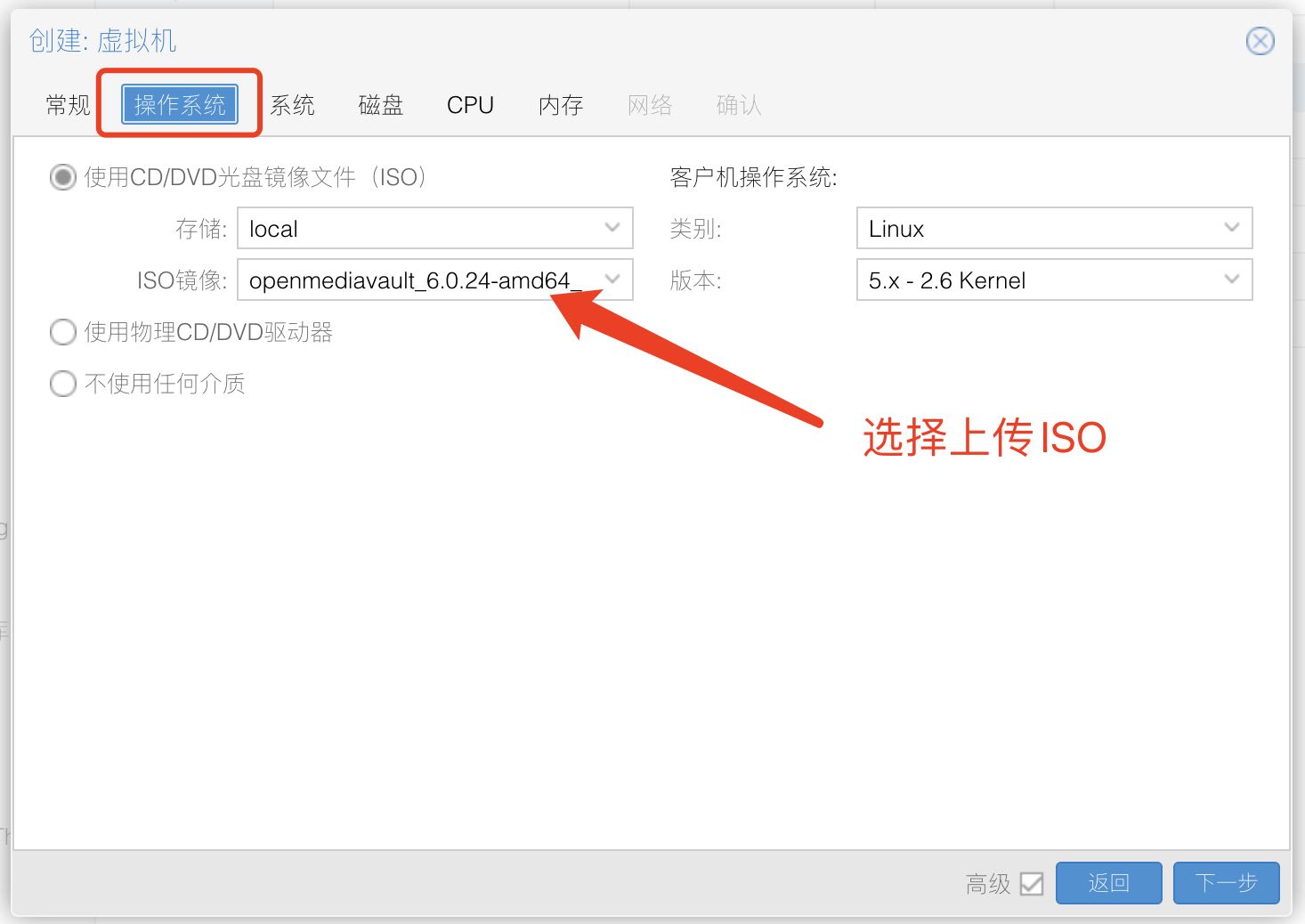This screenshot has width=1305, height=924.
Task: Click the 5.x - 2.6 Kernel field
Action: [x=1033, y=280]
